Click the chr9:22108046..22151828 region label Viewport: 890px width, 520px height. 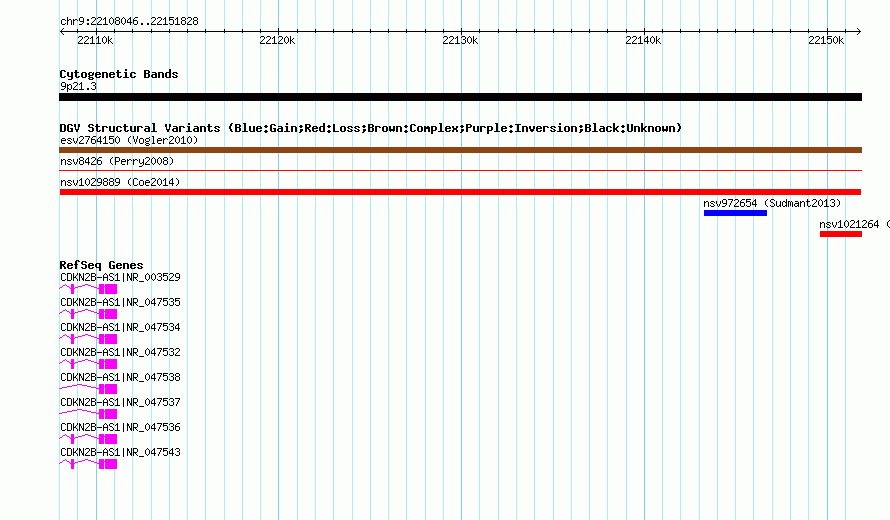point(129,22)
